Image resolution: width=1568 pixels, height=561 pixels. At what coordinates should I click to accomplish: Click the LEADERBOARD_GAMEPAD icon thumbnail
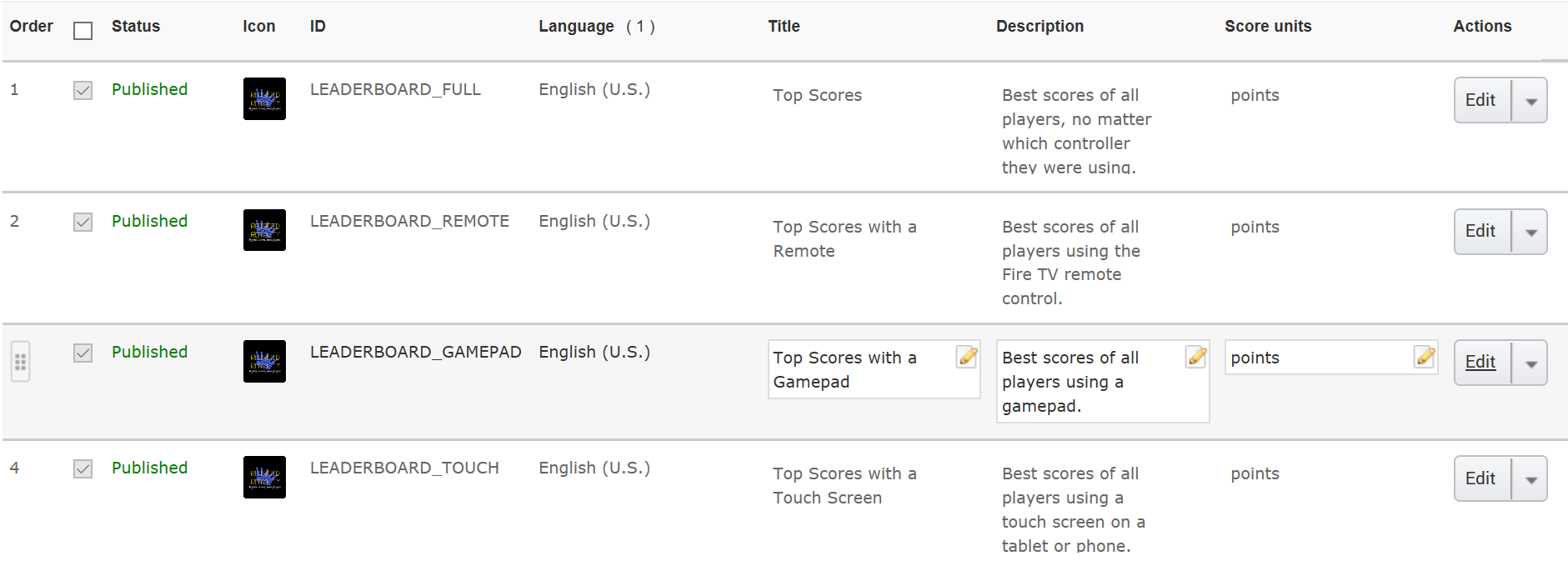pos(264,361)
